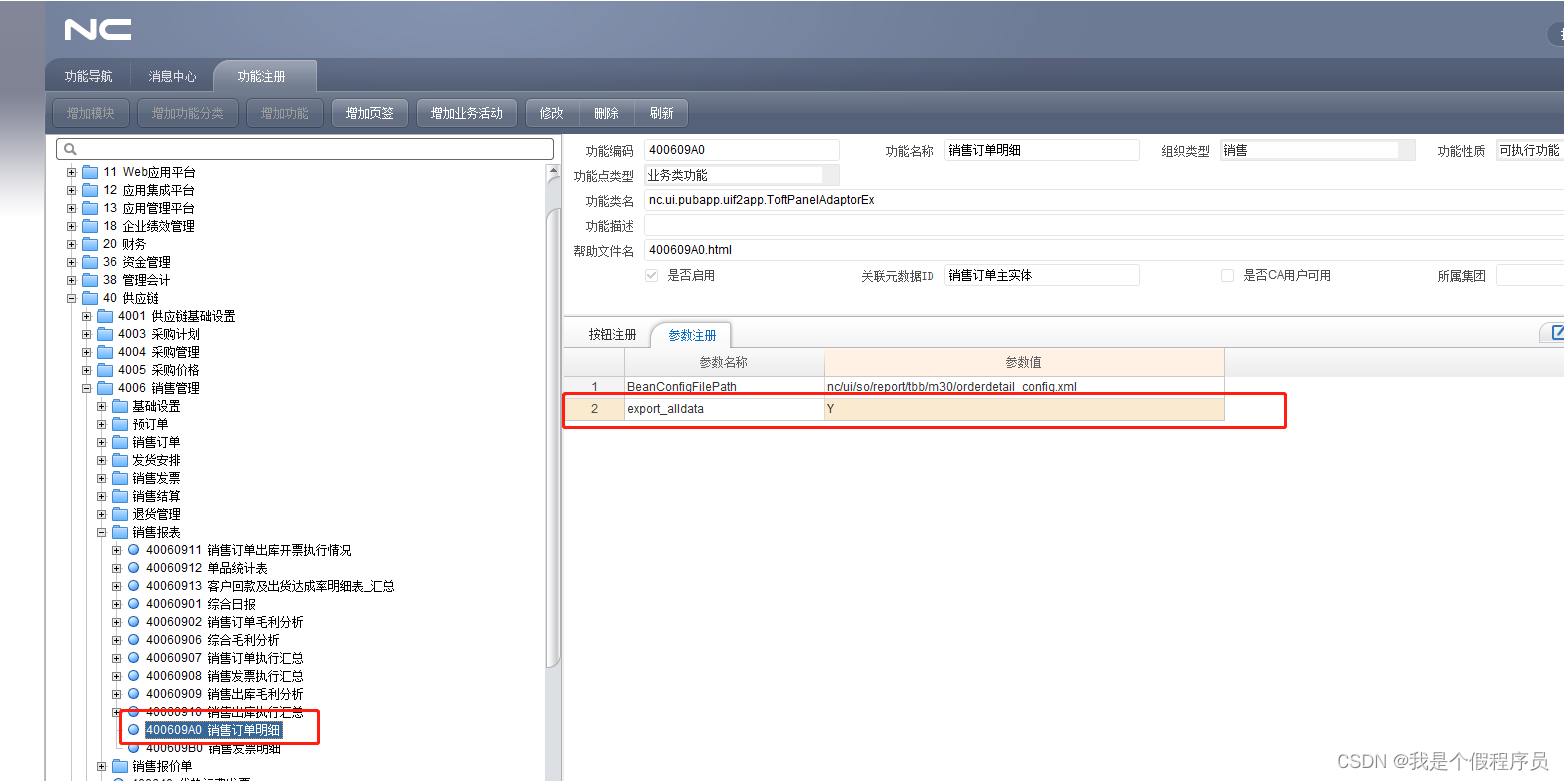Viewport: 1564px width, 781px height.
Task: Expand the 20 财务 node
Action: 71,244
